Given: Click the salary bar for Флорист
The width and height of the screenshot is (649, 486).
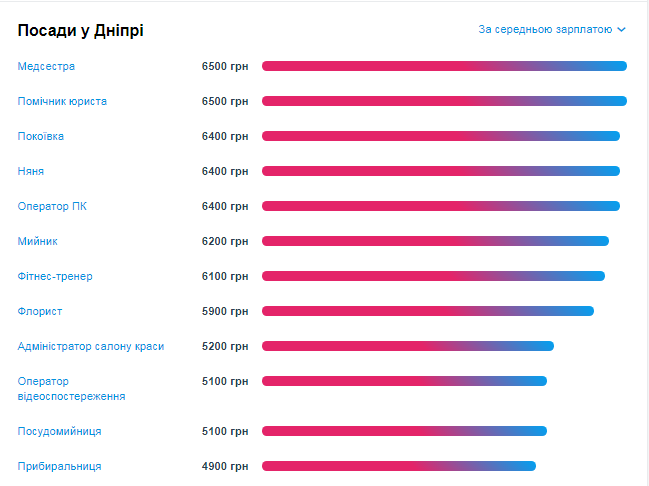Looking at the screenshot, I should 428,311.
